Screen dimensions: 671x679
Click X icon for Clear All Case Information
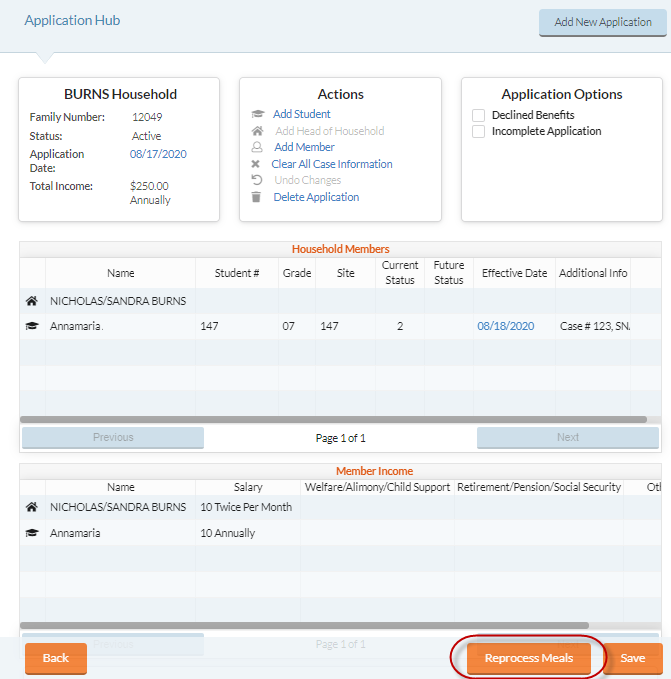256,164
